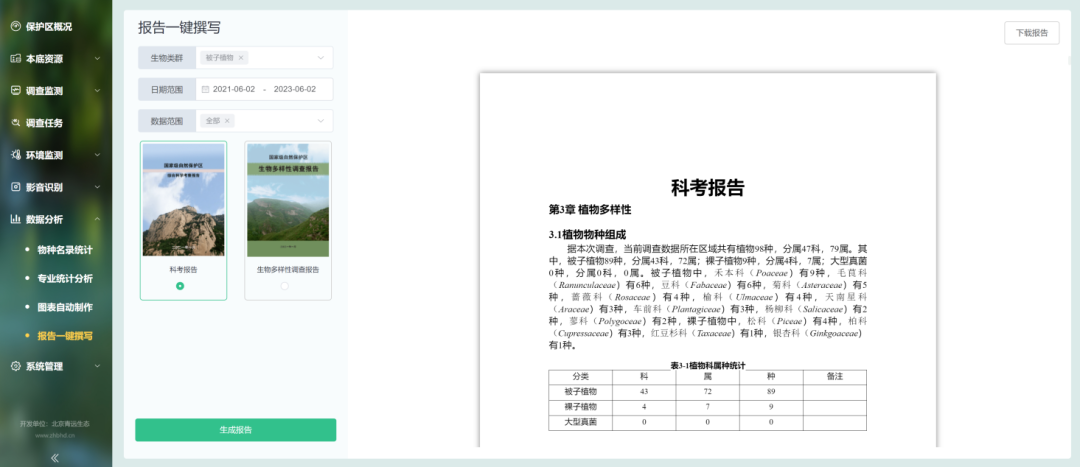This screenshot has width=1080, height=467.
Task: Click the 日期范围 field label
Action: pyautogui.click(x=167, y=90)
